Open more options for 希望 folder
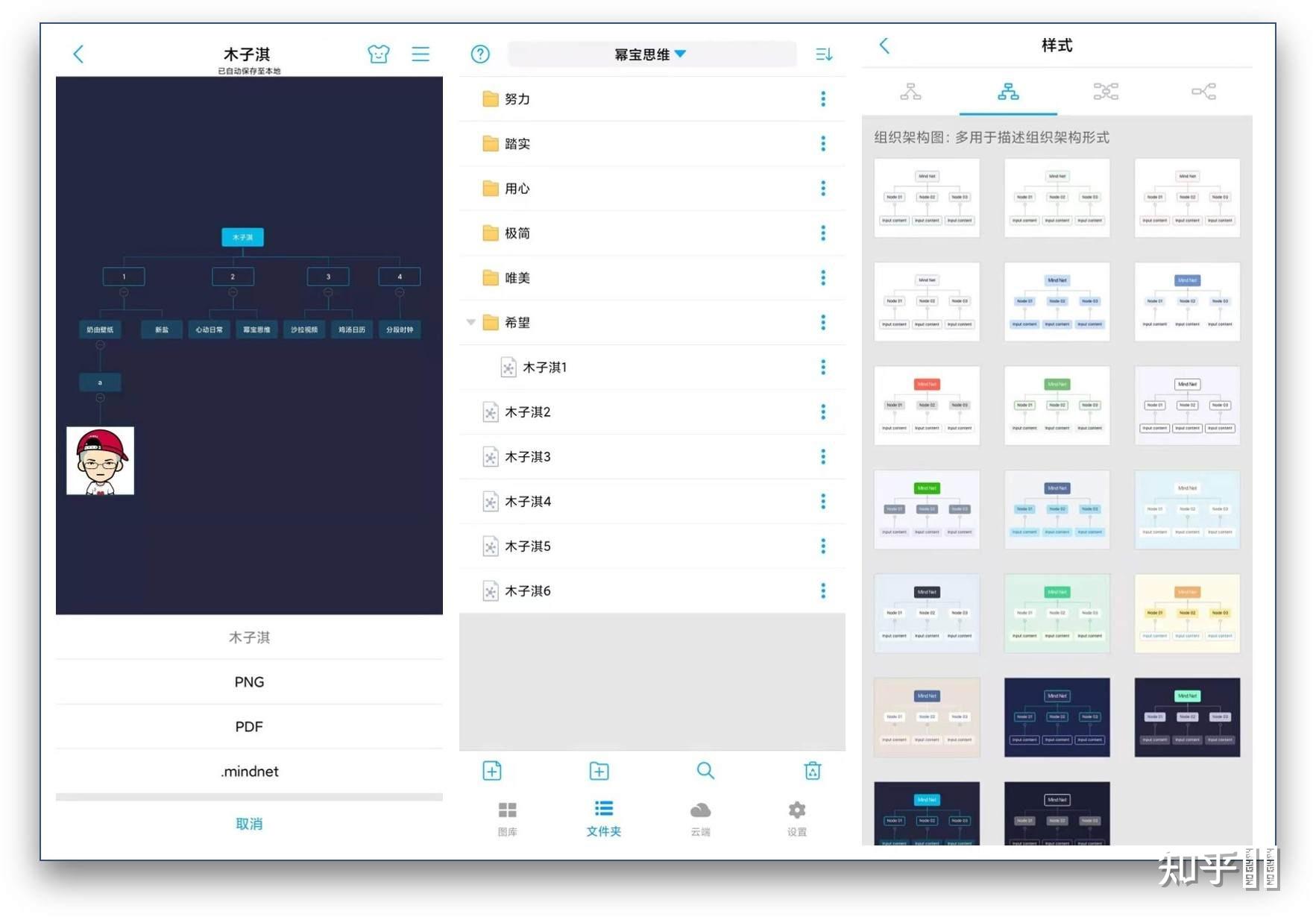This screenshot has height=917, width=1316. 823,322
